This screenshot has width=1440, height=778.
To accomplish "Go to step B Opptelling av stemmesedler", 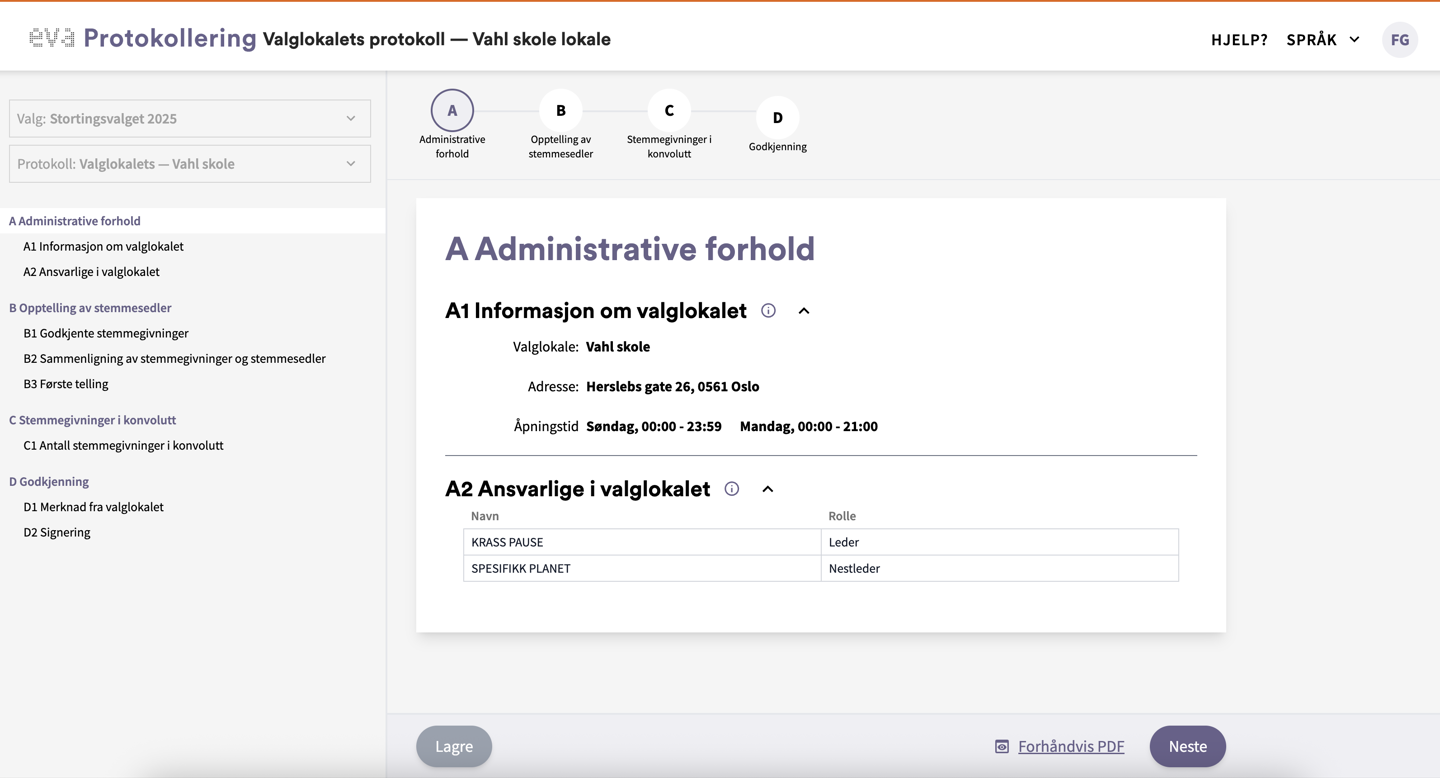I will coord(560,111).
